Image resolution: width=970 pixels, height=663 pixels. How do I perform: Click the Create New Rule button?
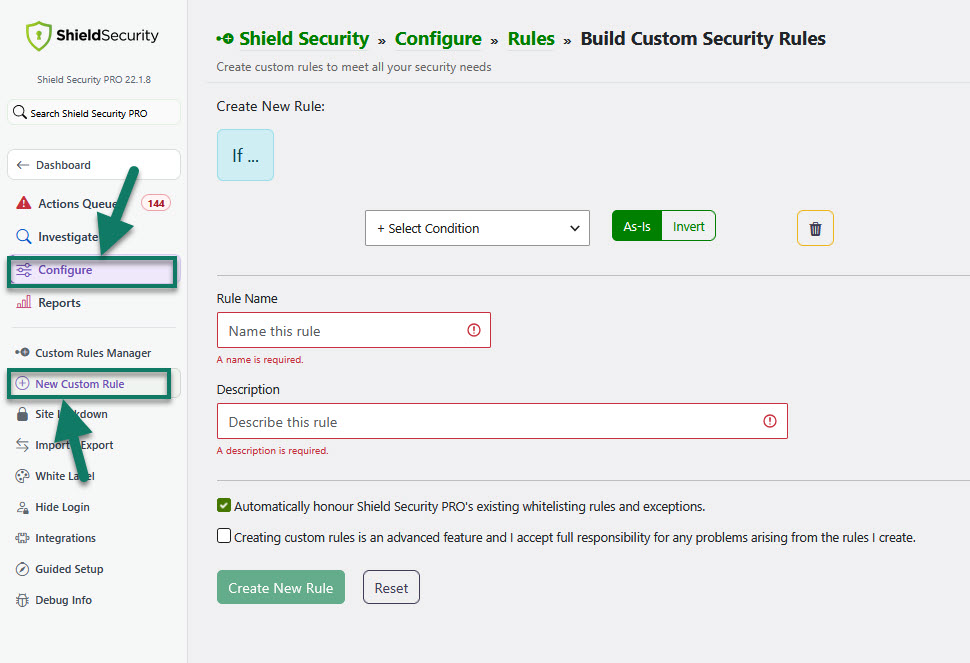pos(281,587)
